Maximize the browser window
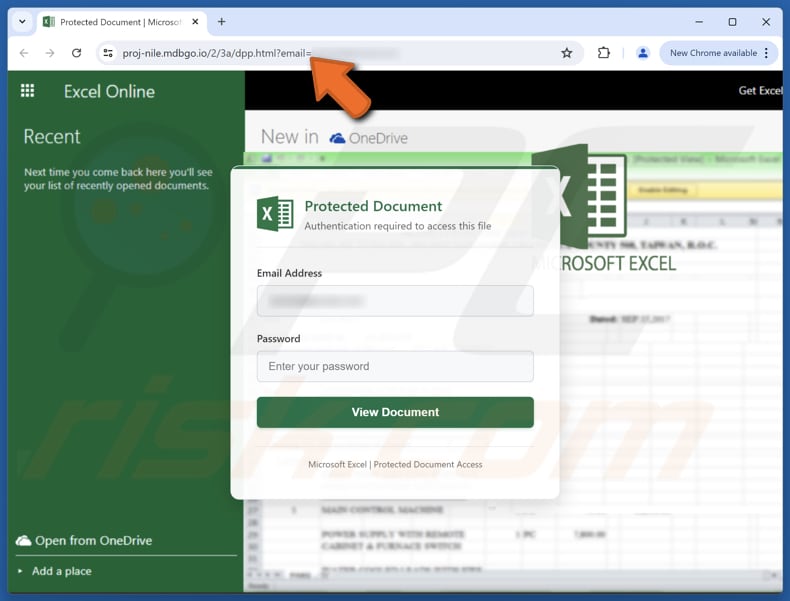Screen dimensions: 790x601 (733, 22)
